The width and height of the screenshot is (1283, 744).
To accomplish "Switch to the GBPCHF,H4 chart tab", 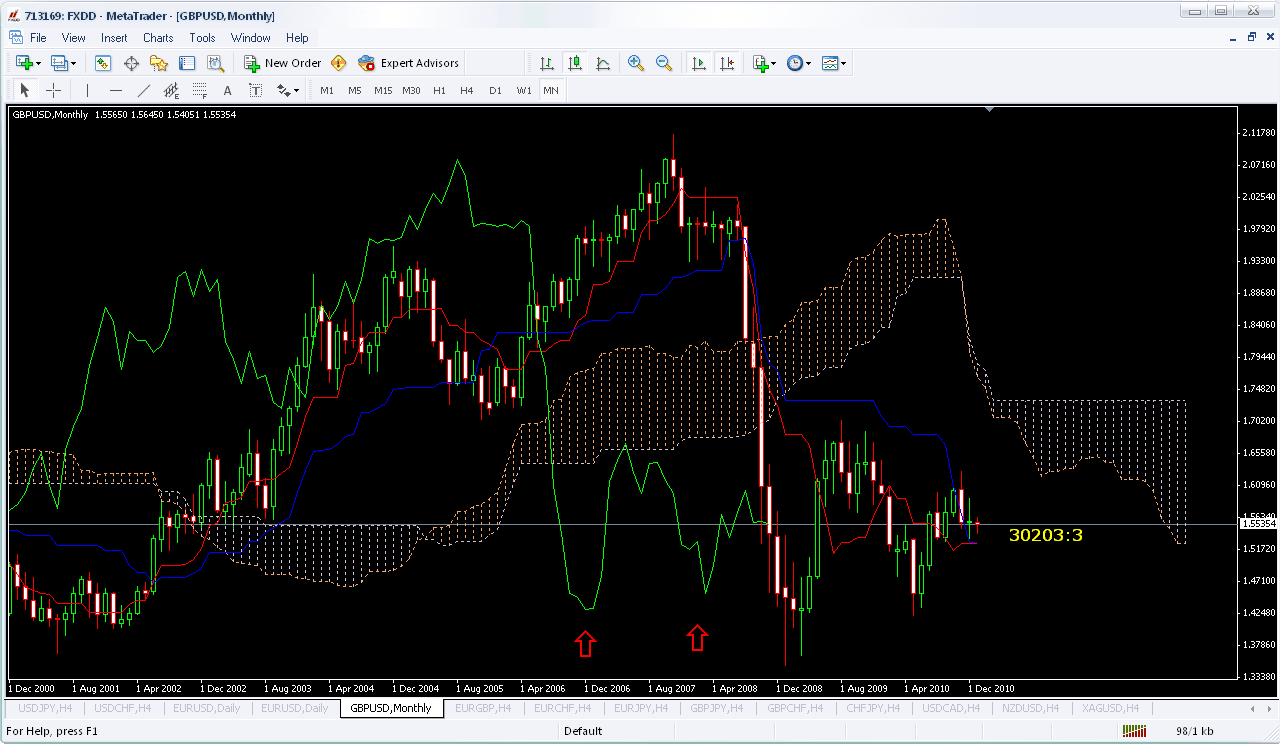I will pos(797,708).
